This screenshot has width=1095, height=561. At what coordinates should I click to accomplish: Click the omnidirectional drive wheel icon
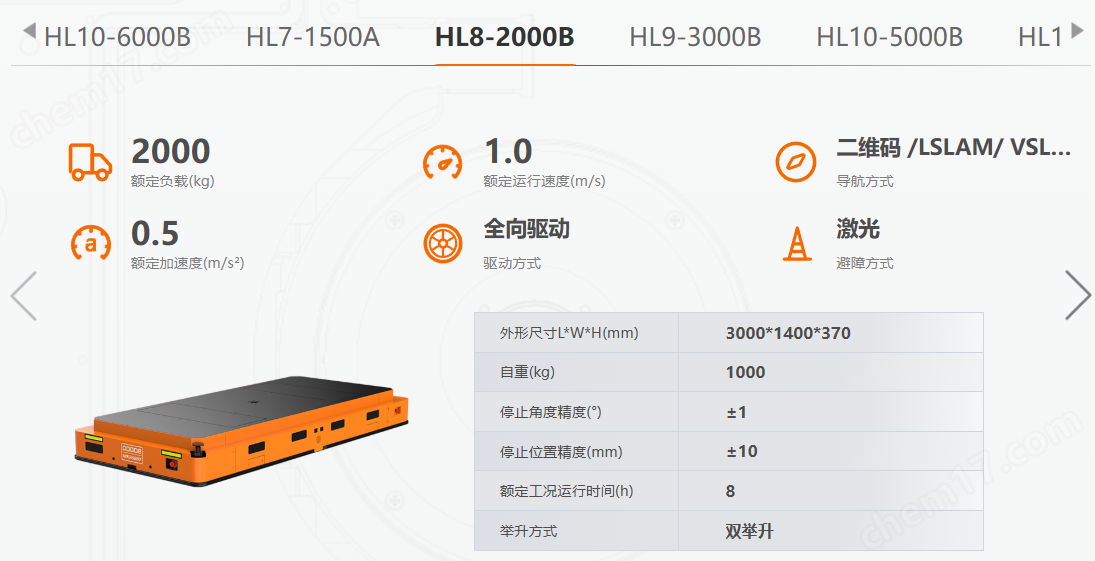(443, 244)
